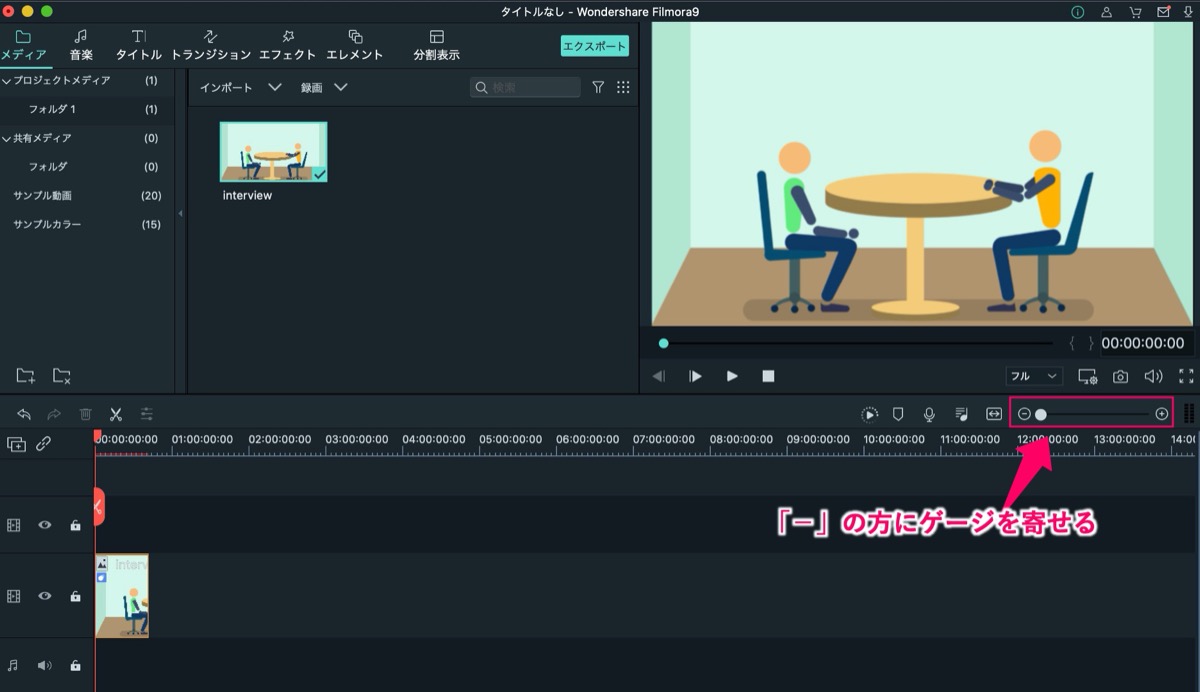The width and height of the screenshot is (1200, 692).
Task: Switch to the トランジション tab
Action: coord(211,46)
